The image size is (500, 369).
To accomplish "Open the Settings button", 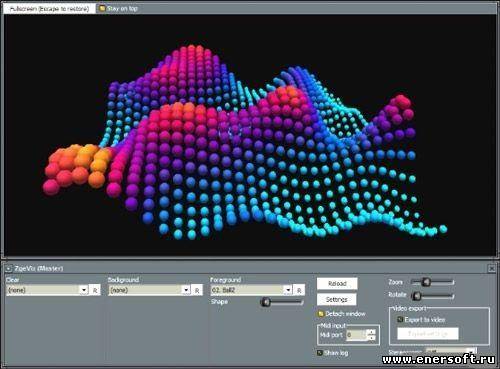I will (337, 299).
